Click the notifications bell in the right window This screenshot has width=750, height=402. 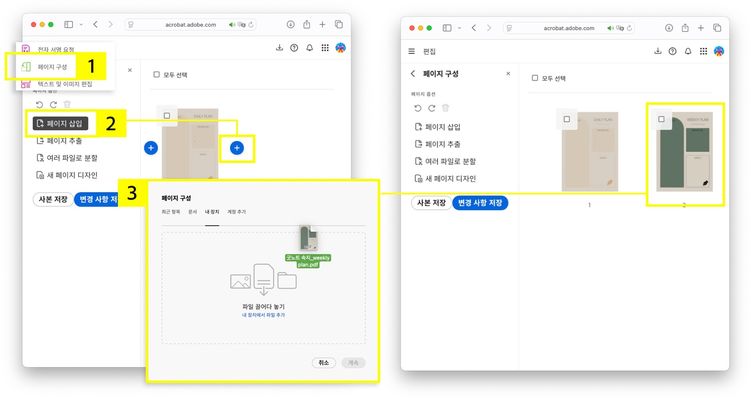(688, 51)
